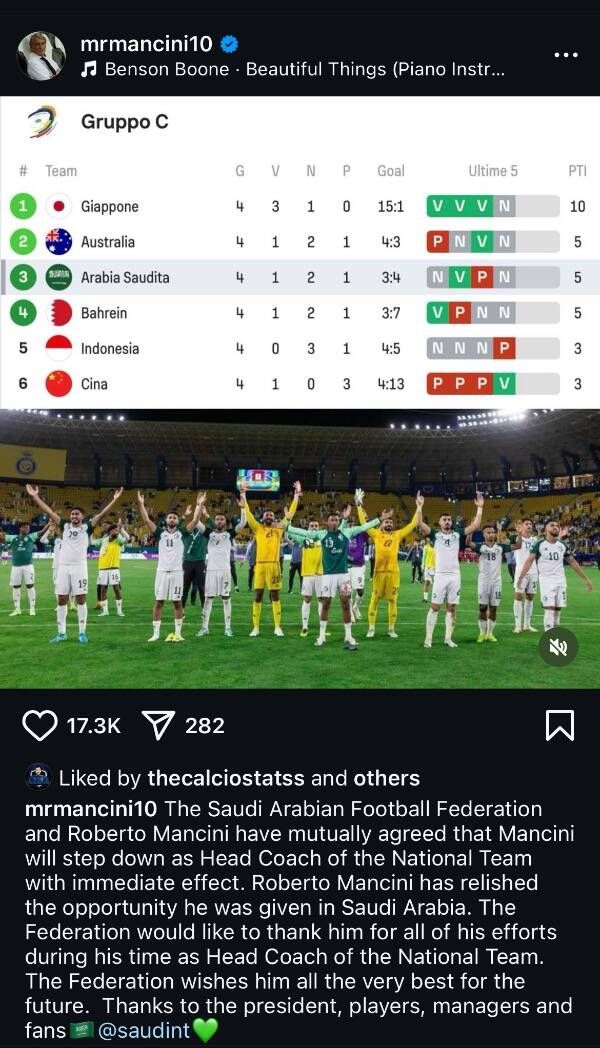The image size is (600, 1048).
Task: Tap the 17.3K likes count
Action: [x=93, y=725]
